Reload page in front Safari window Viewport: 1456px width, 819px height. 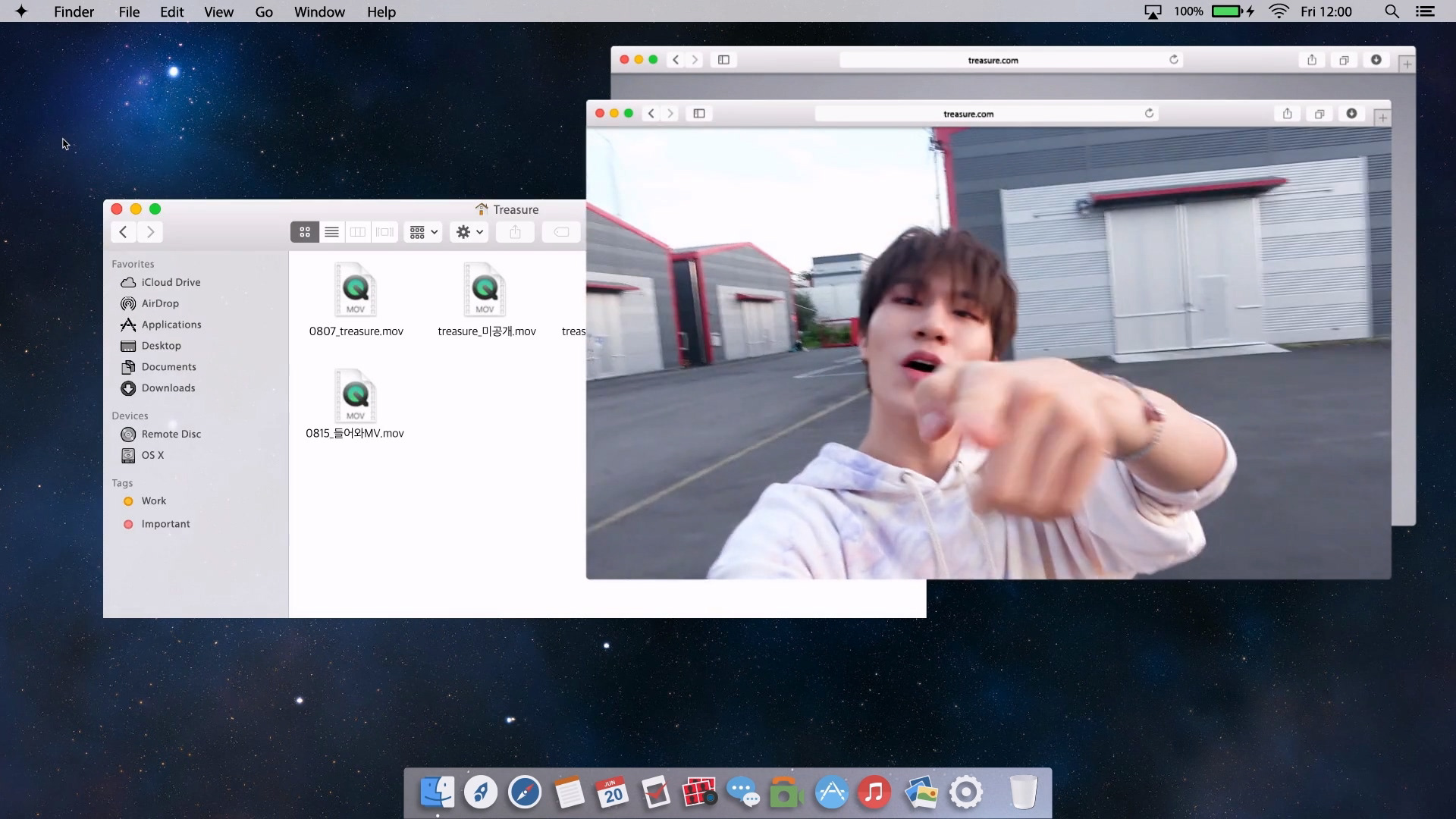click(1149, 114)
